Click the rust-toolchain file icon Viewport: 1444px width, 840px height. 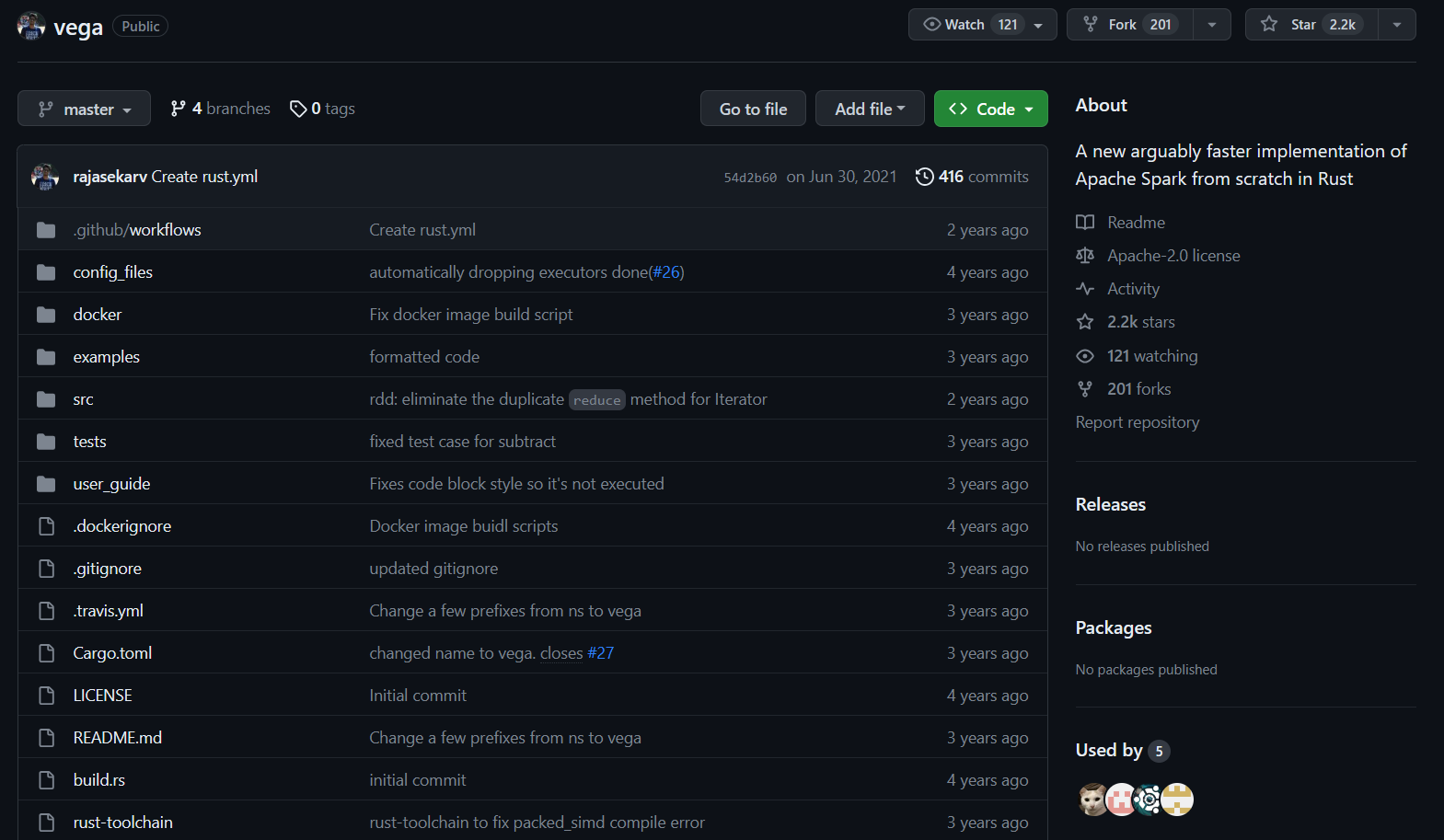pyautogui.click(x=46, y=823)
